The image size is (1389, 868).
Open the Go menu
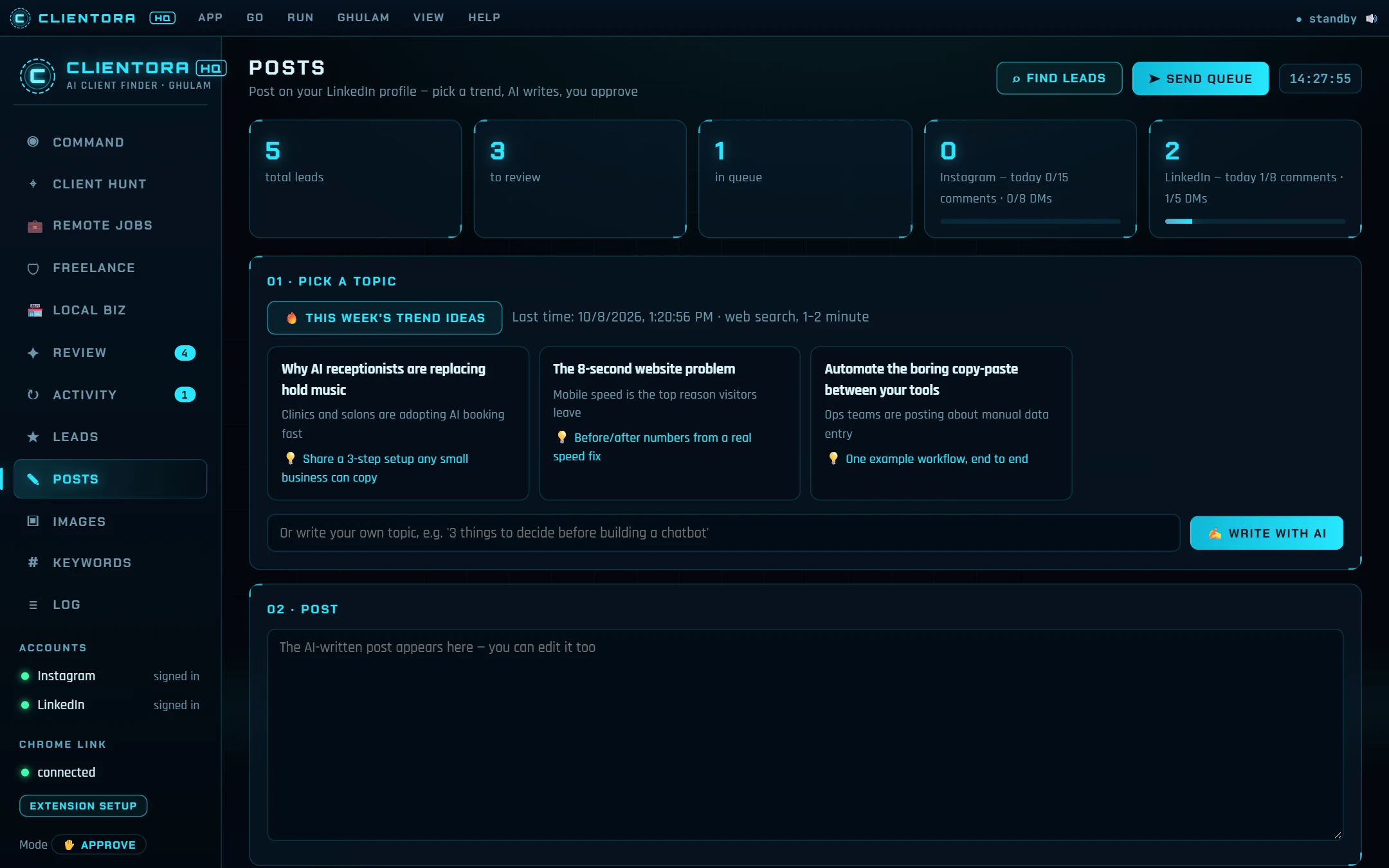255,17
